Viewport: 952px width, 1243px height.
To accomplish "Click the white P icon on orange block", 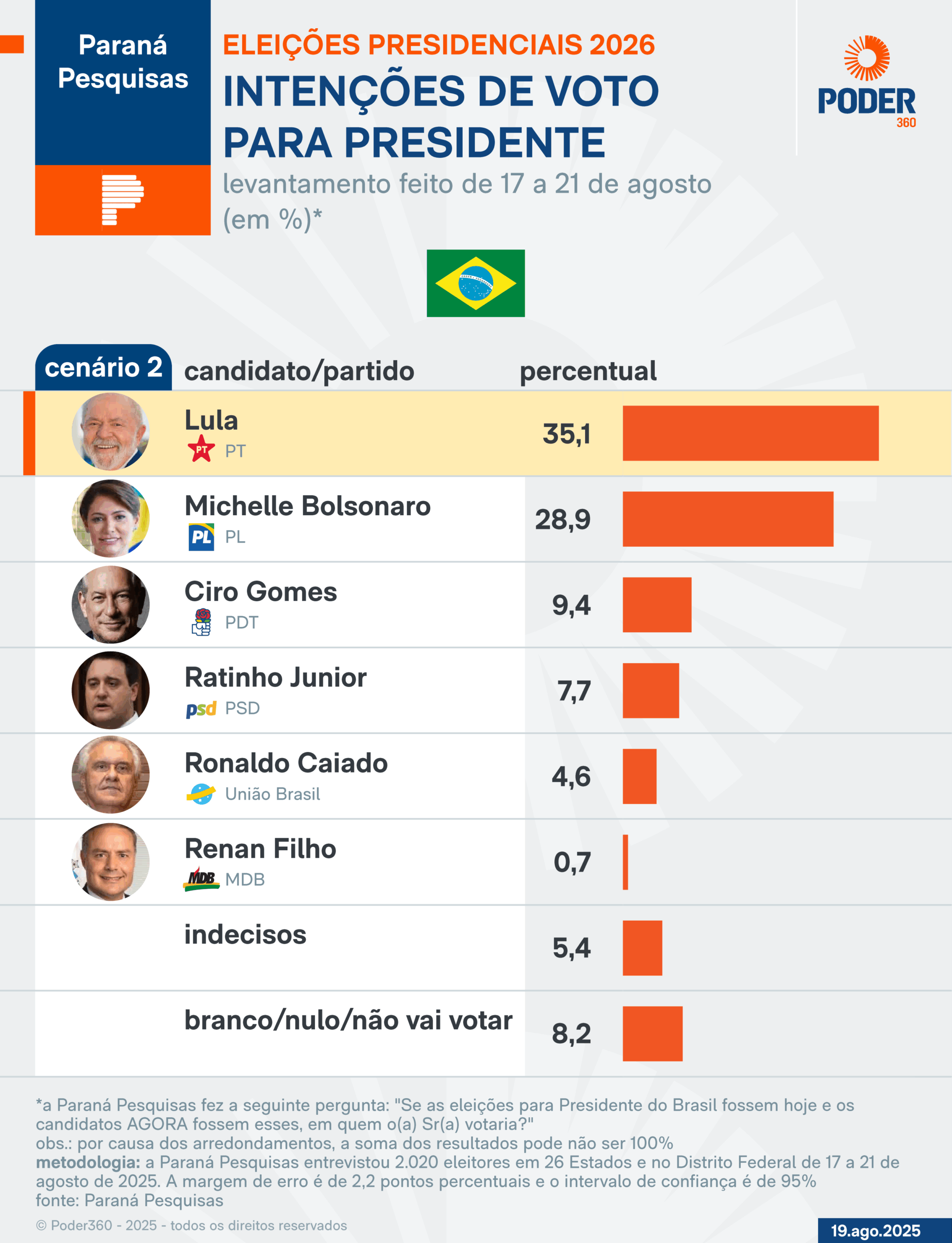I will point(122,200).
